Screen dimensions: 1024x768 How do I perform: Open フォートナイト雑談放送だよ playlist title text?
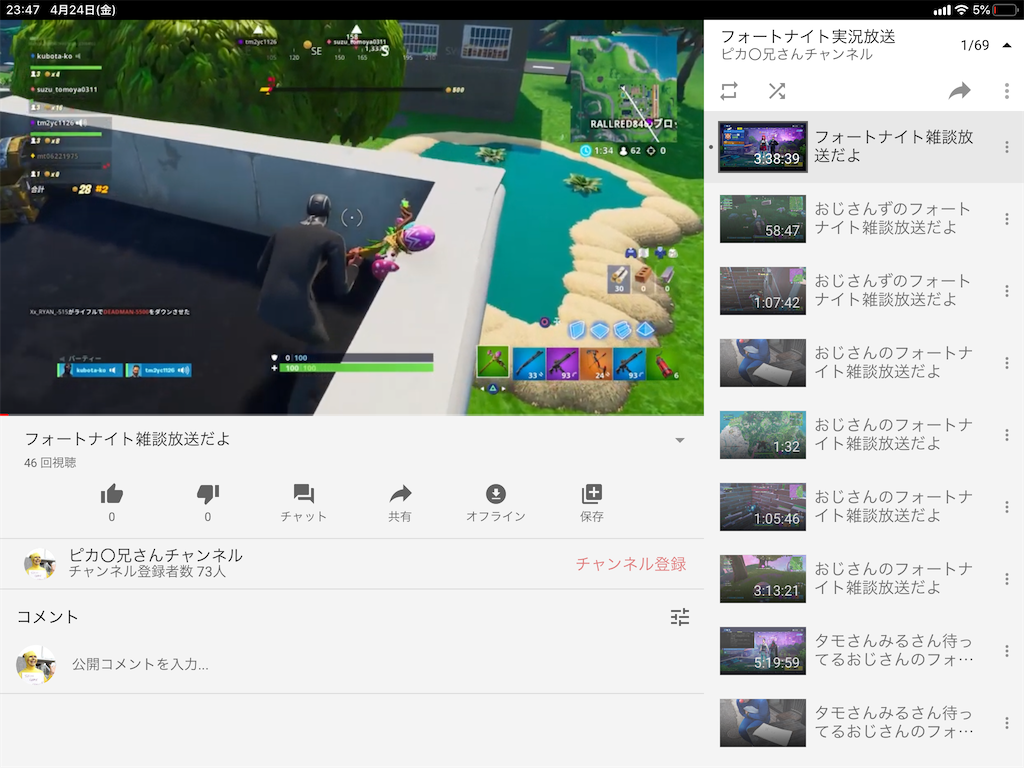click(893, 146)
